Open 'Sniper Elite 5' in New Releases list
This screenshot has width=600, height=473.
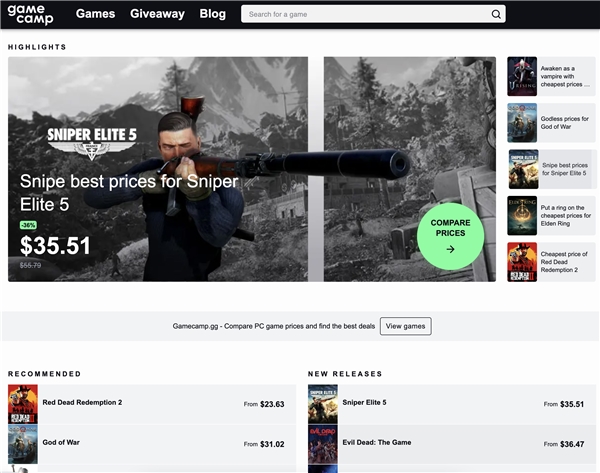point(364,403)
